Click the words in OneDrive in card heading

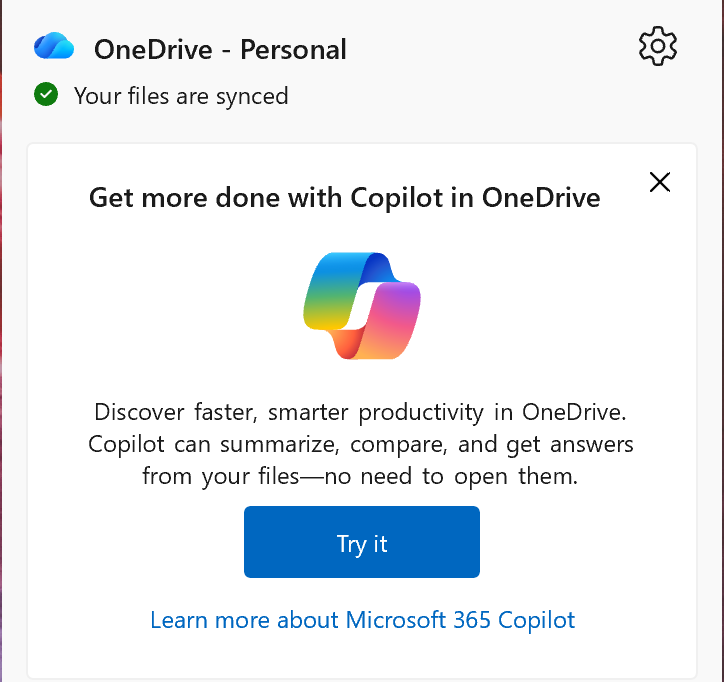526,197
